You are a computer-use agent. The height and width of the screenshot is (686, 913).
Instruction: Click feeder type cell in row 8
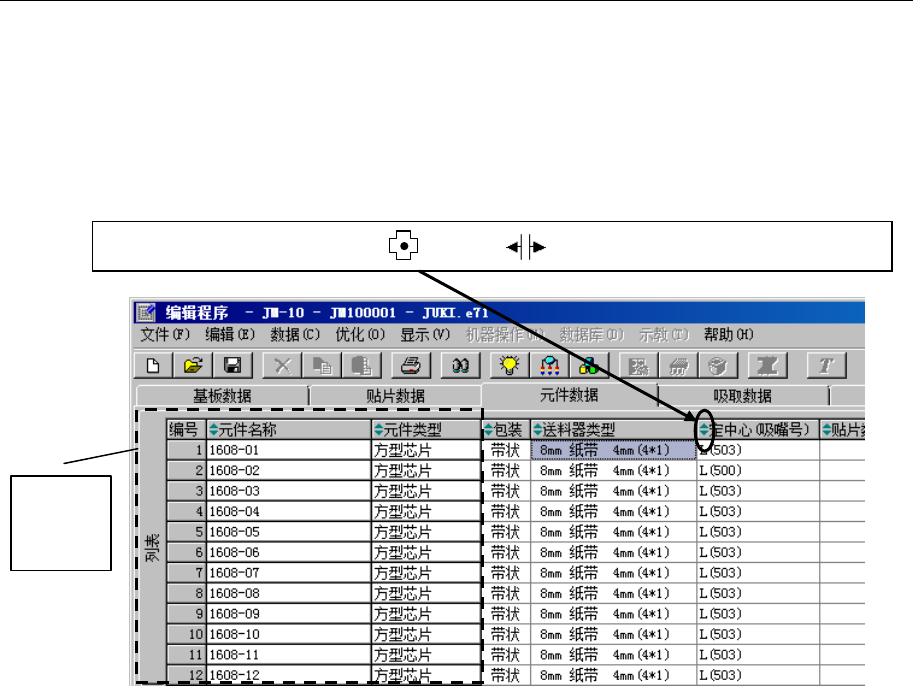tap(614, 593)
